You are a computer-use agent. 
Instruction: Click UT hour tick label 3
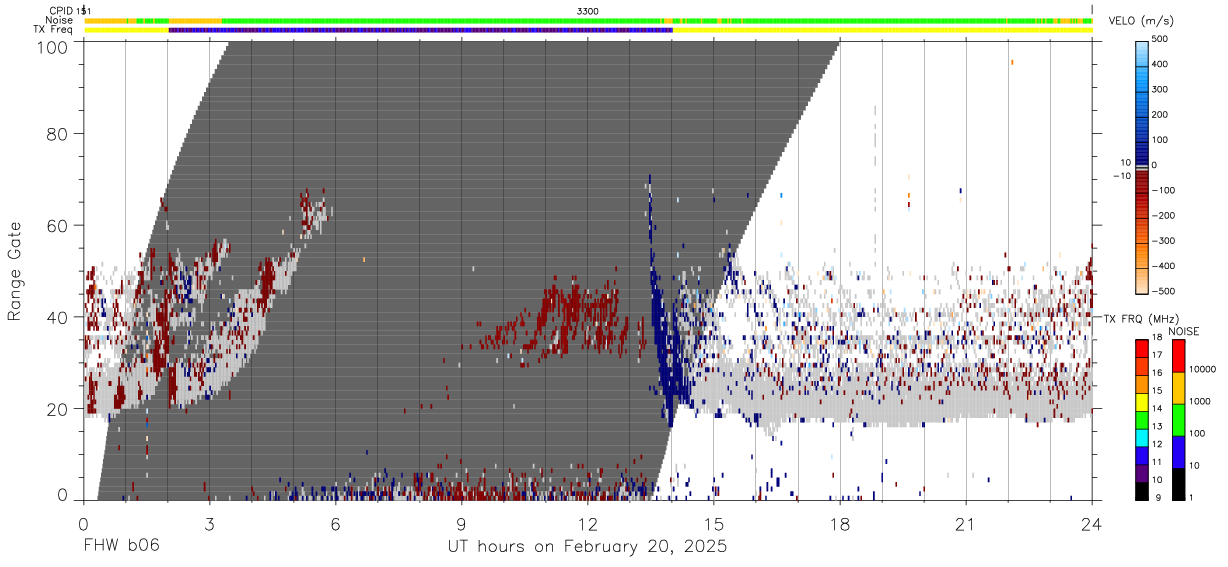click(209, 524)
